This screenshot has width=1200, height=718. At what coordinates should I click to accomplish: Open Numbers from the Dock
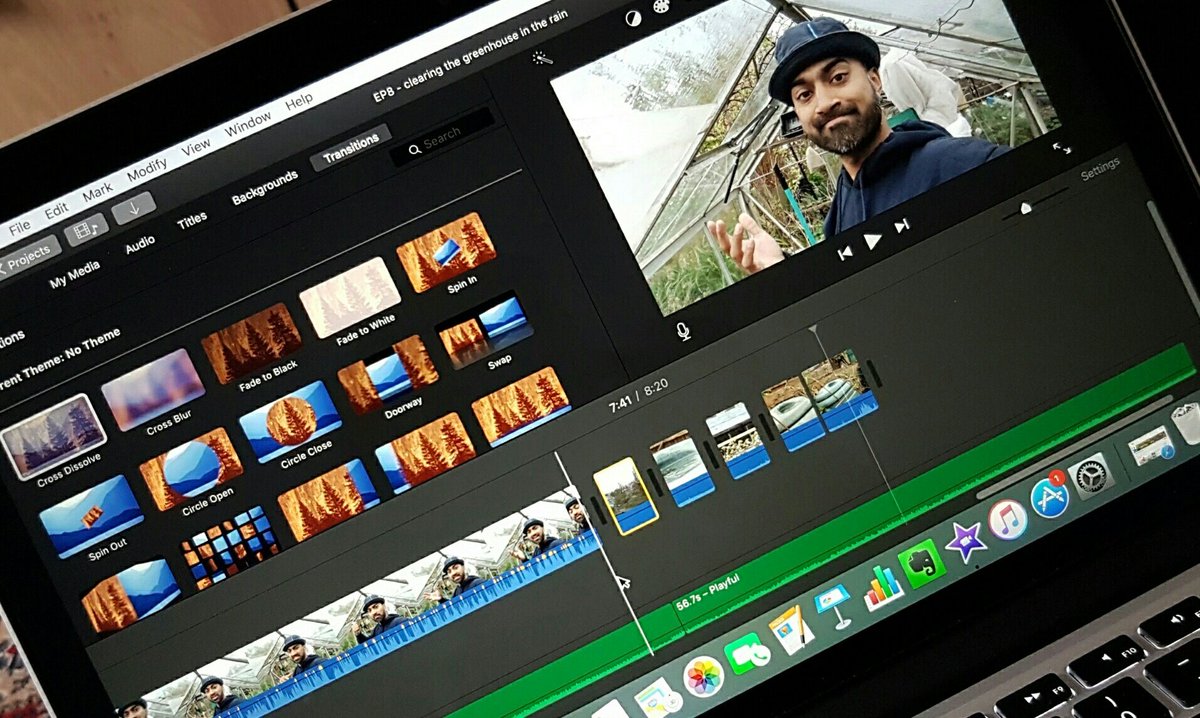click(883, 587)
